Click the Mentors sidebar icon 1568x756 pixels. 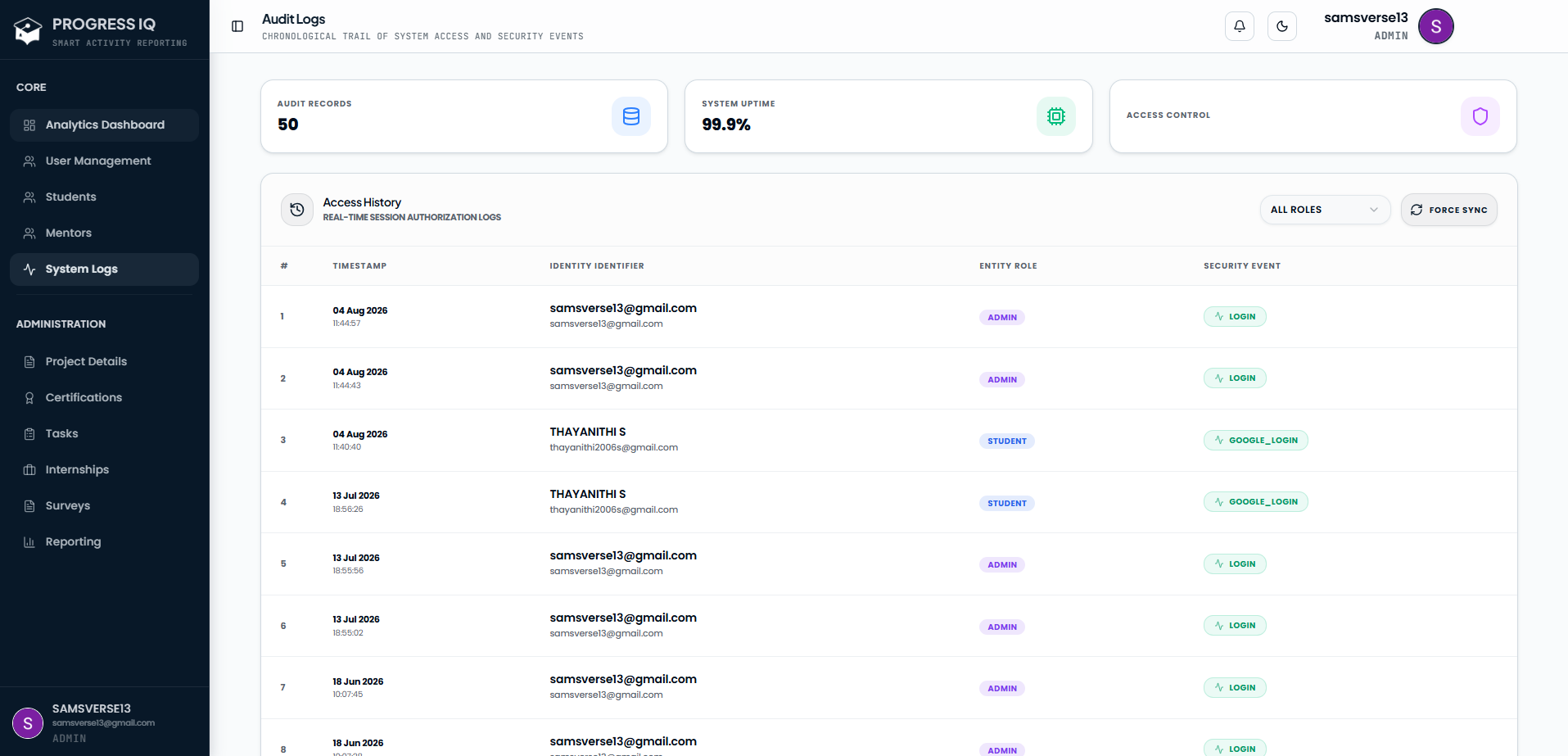(29, 233)
